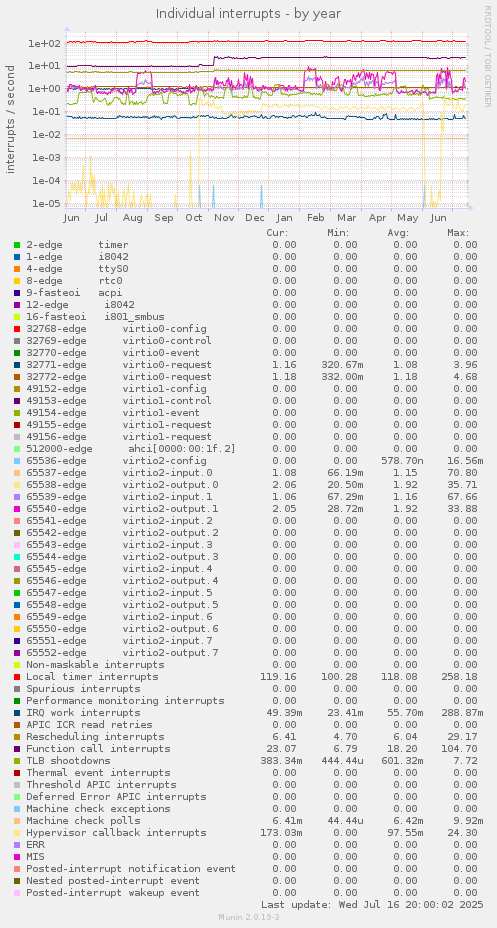The height and width of the screenshot is (928, 497).
Task: Click the light blue virtio2-config swatch
Action: 17,460
